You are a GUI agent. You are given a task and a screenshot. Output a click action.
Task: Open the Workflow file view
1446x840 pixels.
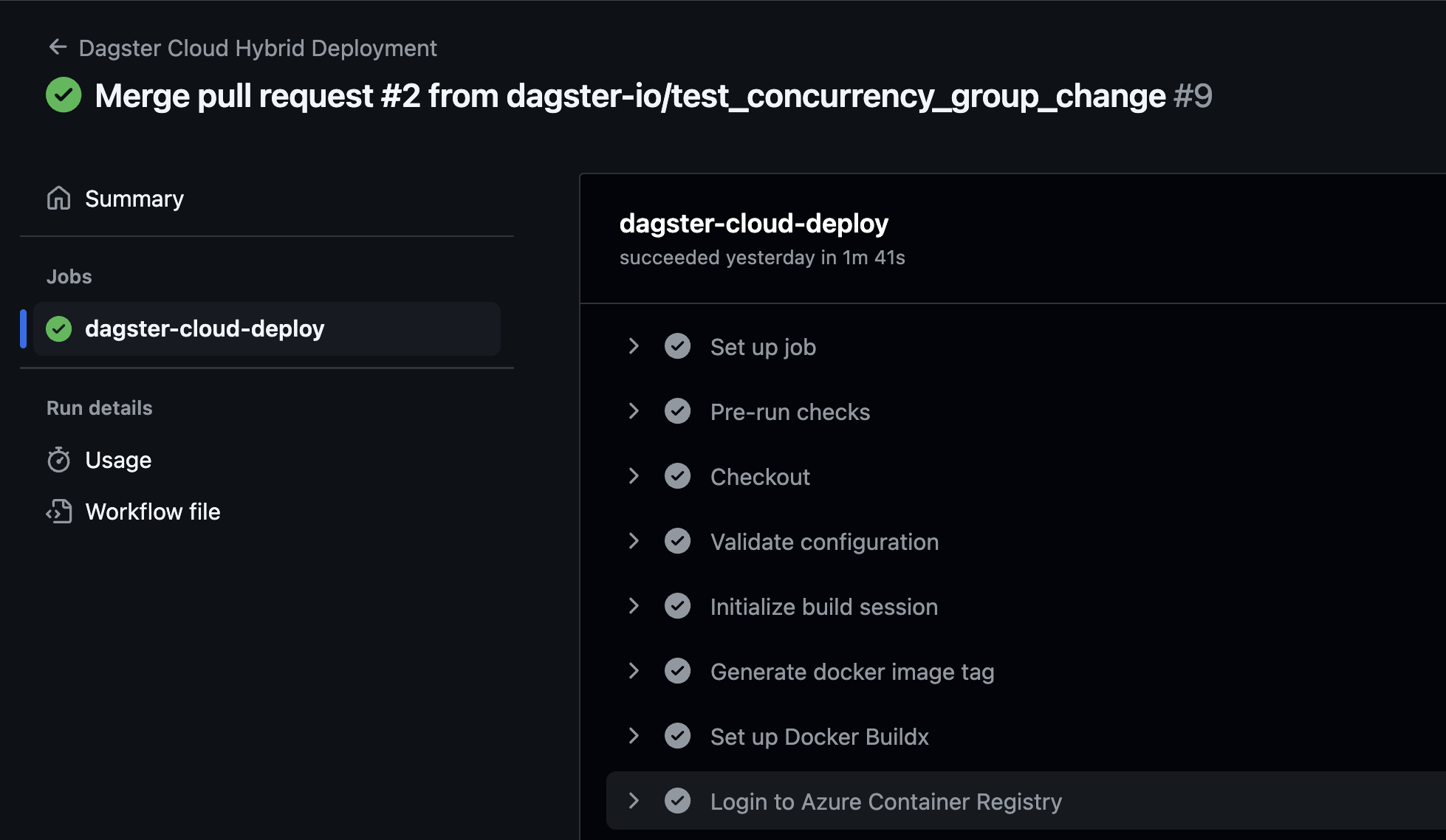point(152,511)
